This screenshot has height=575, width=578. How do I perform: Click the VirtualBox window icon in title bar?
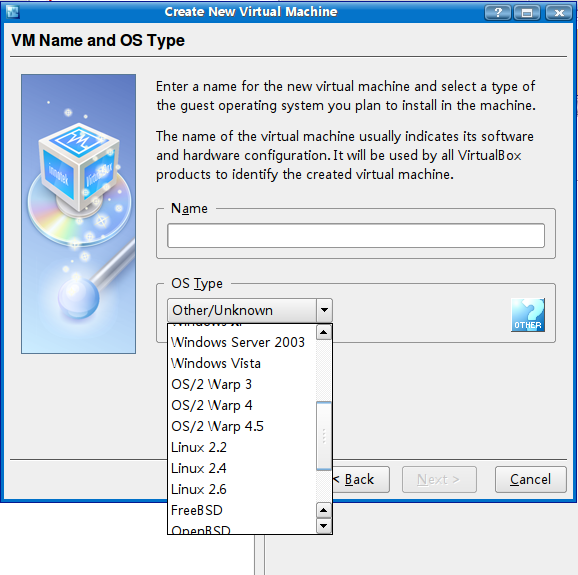coord(13,12)
